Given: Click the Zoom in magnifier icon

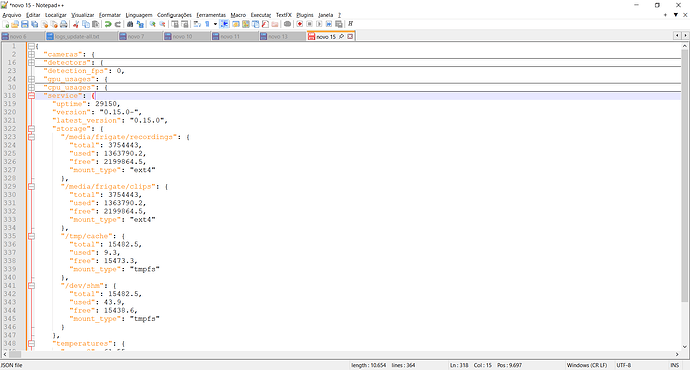Looking at the screenshot, I should point(152,24).
